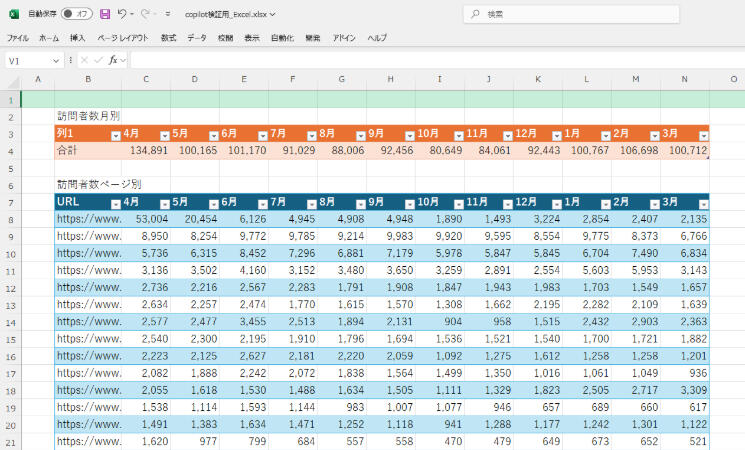Click the URL cell in row 8
Screen dimensions: 745x450
pos(88,219)
